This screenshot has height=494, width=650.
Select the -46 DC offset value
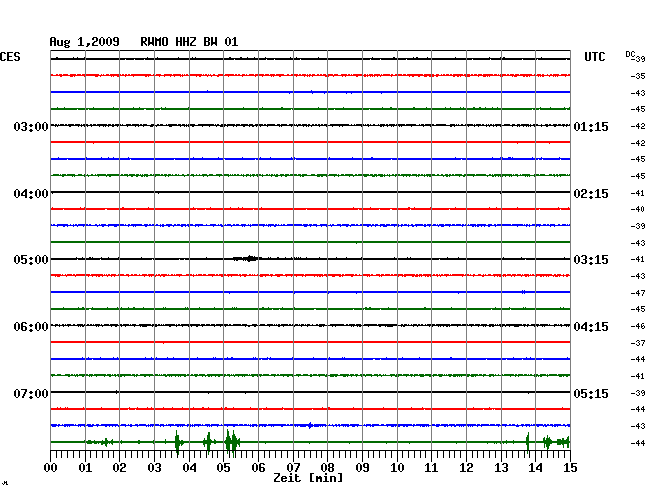pyautogui.click(x=638, y=326)
